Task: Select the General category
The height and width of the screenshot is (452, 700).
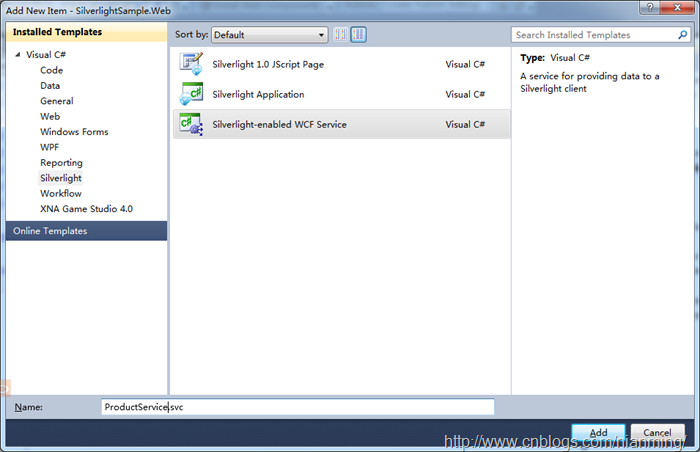Action: coord(57,101)
